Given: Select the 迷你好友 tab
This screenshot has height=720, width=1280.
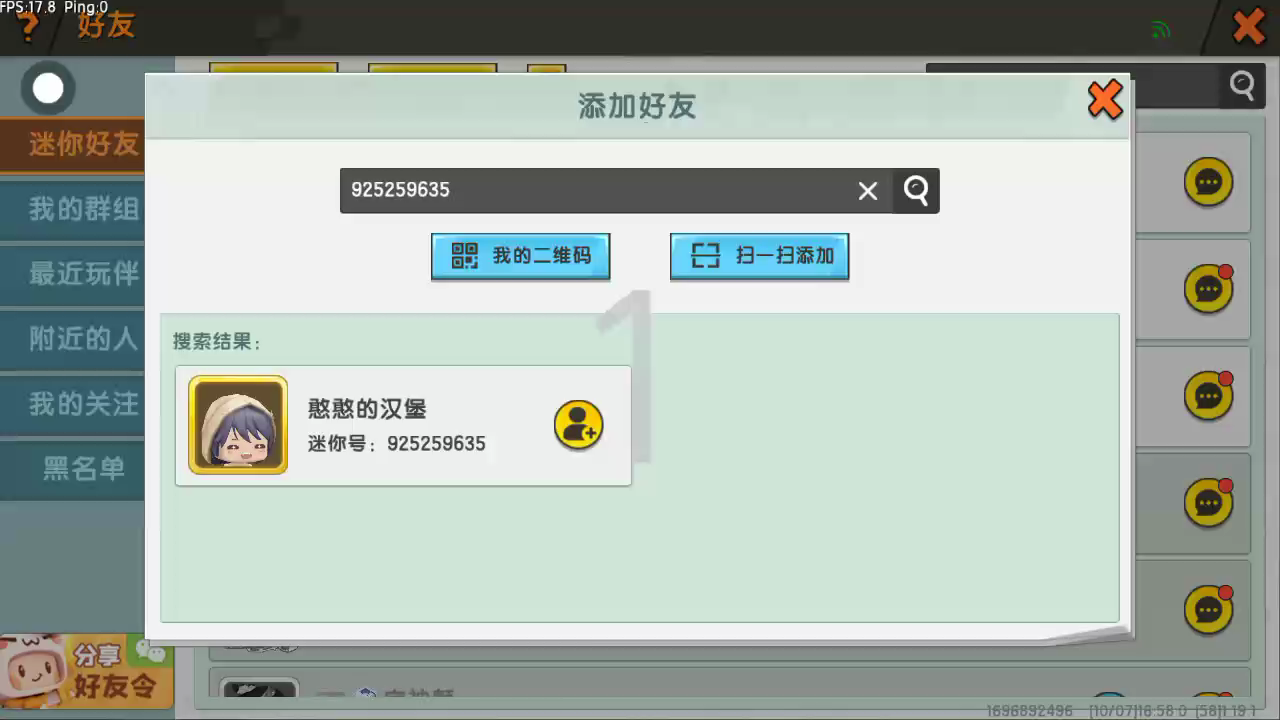Looking at the screenshot, I should coord(74,144).
